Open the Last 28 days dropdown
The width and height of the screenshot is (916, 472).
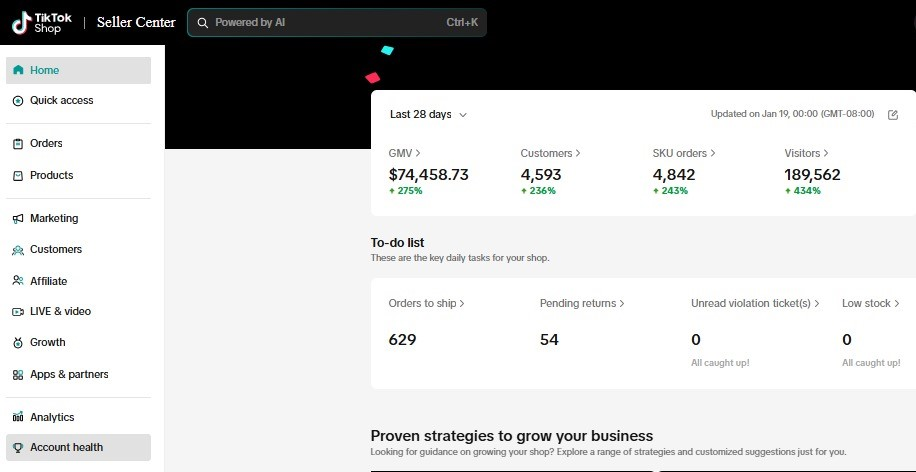428,115
